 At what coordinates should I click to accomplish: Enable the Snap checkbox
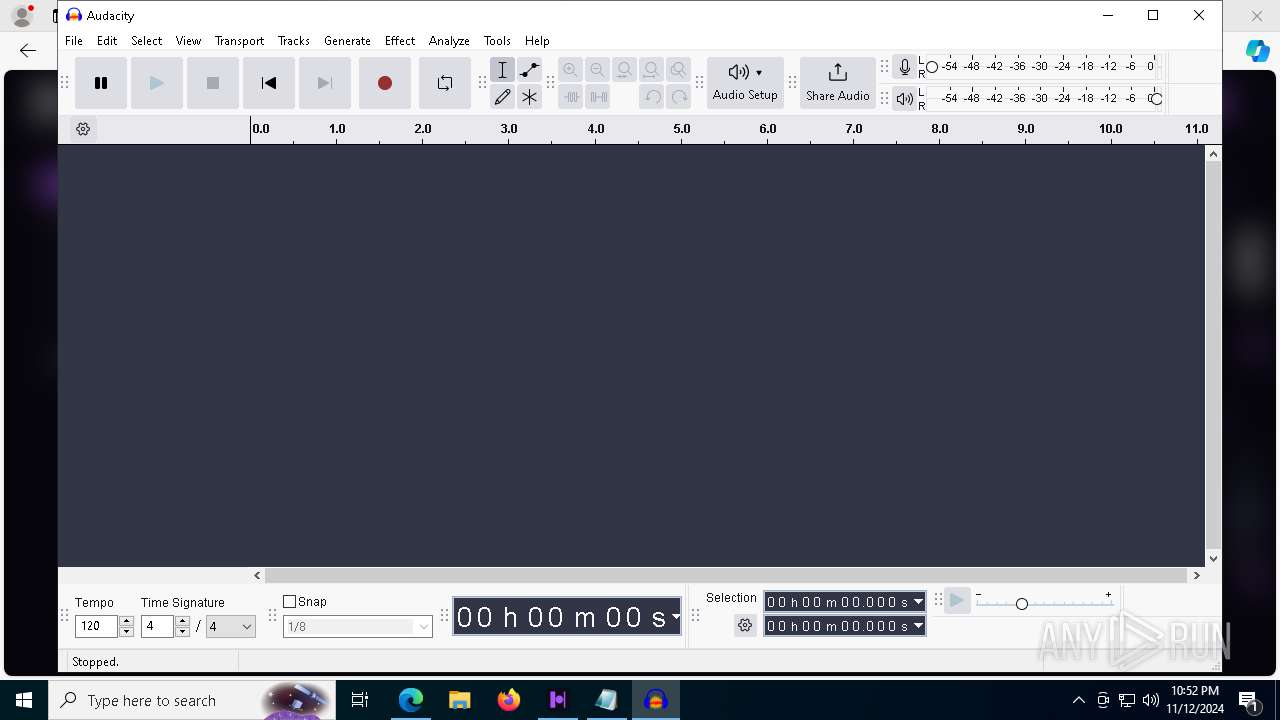290,602
